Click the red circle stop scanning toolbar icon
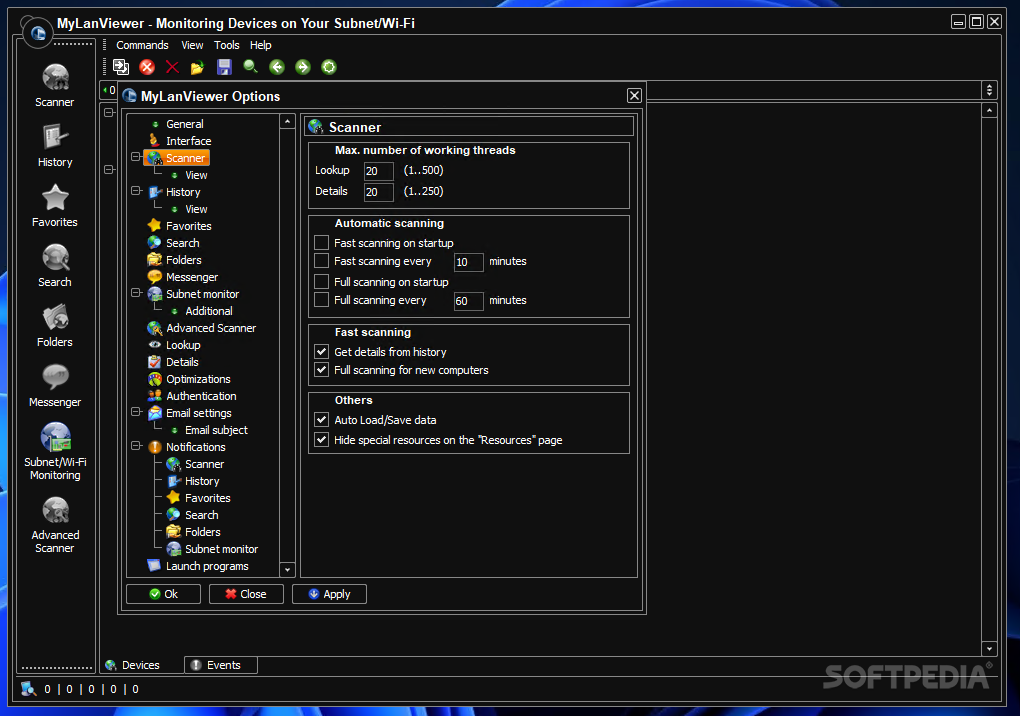1020x716 pixels. point(147,67)
